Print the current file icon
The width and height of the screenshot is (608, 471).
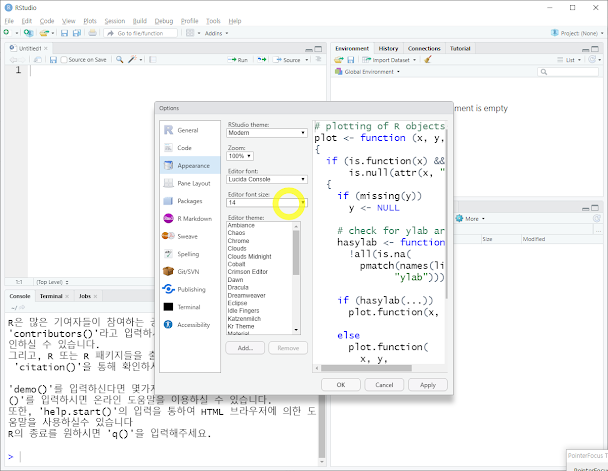coord(92,33)
